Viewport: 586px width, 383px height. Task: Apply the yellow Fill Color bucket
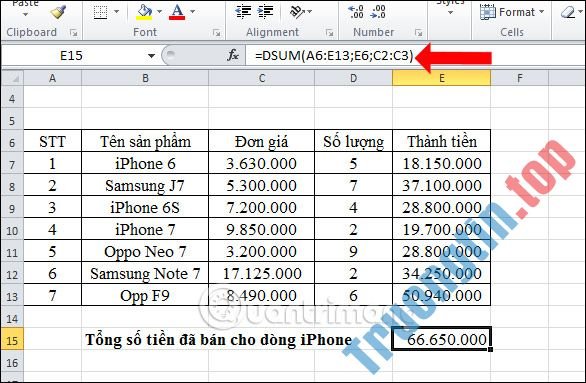click(x=144, y=12)
